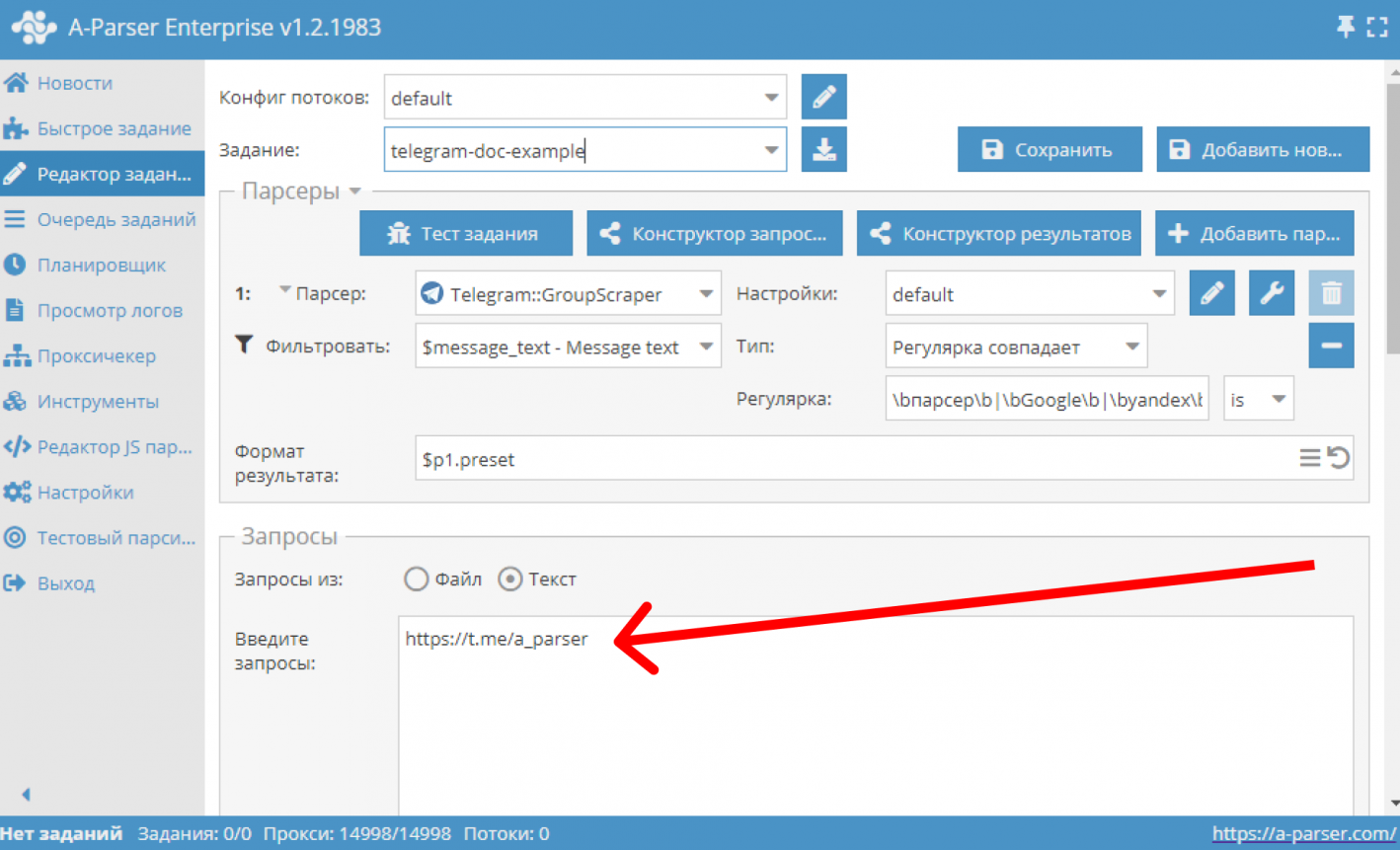The image size is (1400, 850).
Task: Collapse the sidebar with the left arrow
Action: pyautogui.click(x=26, y=794)
